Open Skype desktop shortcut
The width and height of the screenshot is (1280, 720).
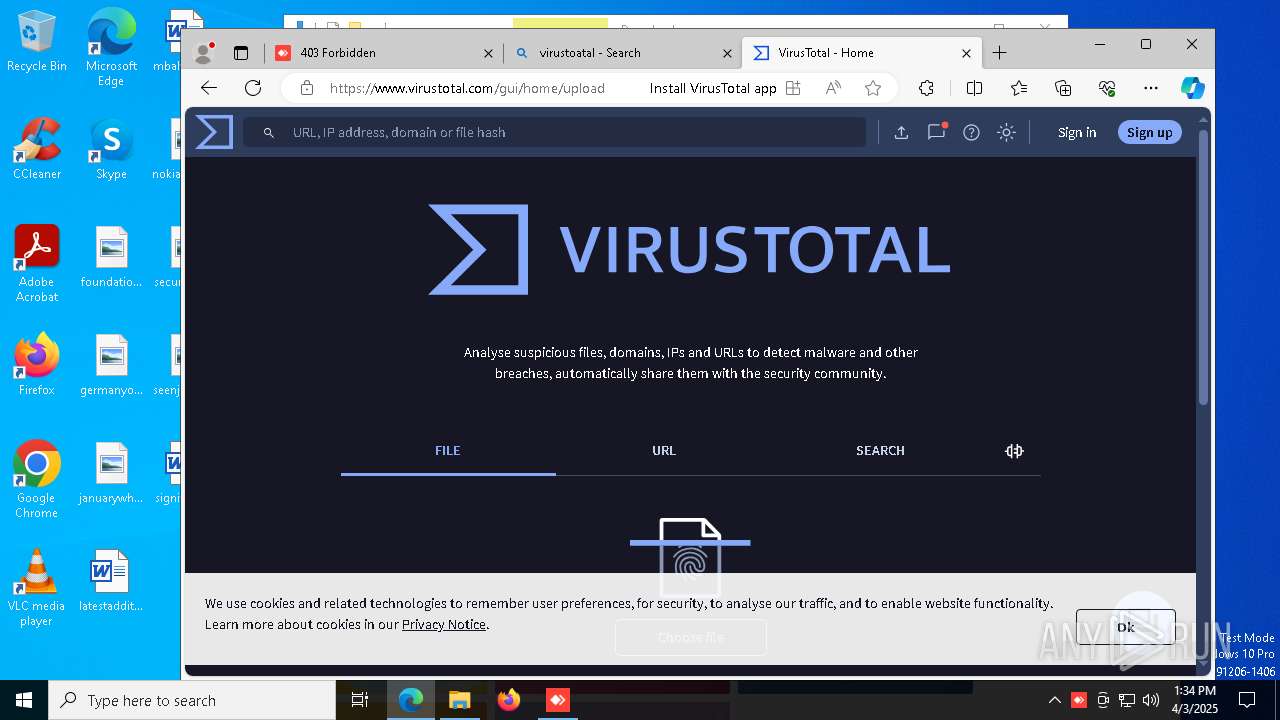(111, 149)
